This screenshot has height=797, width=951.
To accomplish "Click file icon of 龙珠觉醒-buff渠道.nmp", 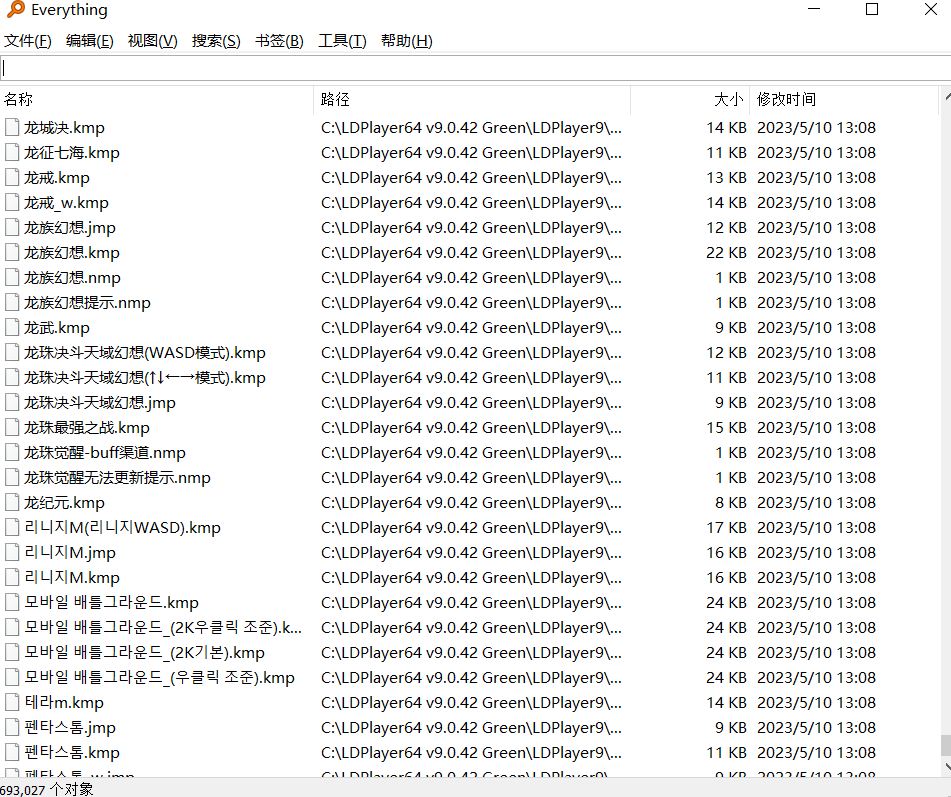I will click(x=12, y=452).
